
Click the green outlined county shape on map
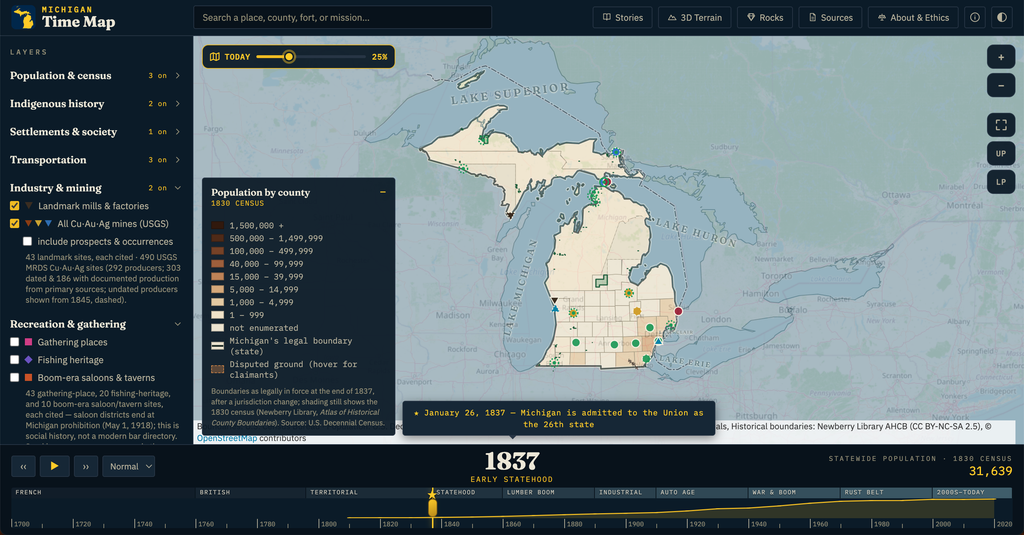(x=601, y=282)
